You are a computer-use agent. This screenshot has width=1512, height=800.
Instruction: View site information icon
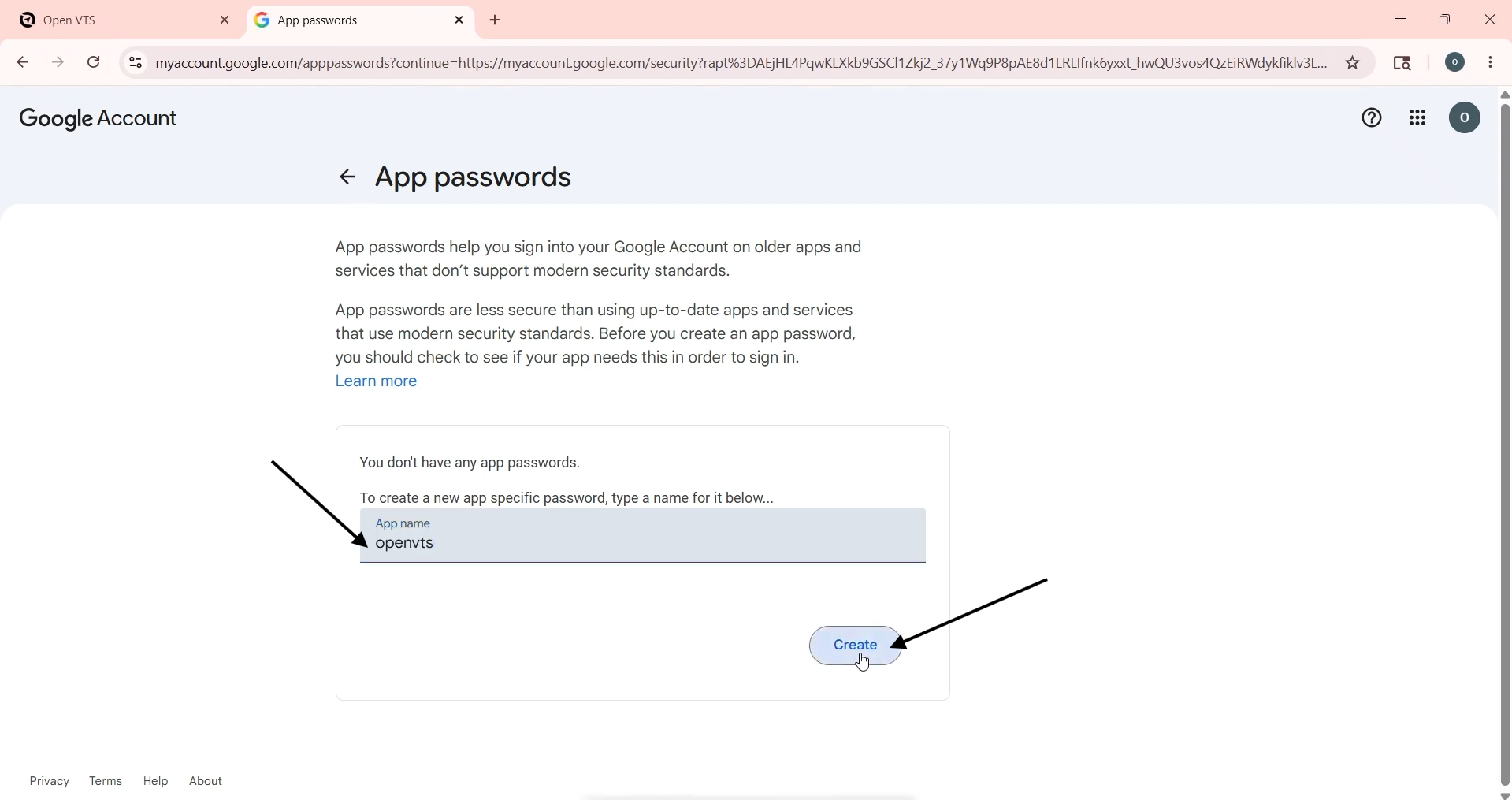(136, 63)
